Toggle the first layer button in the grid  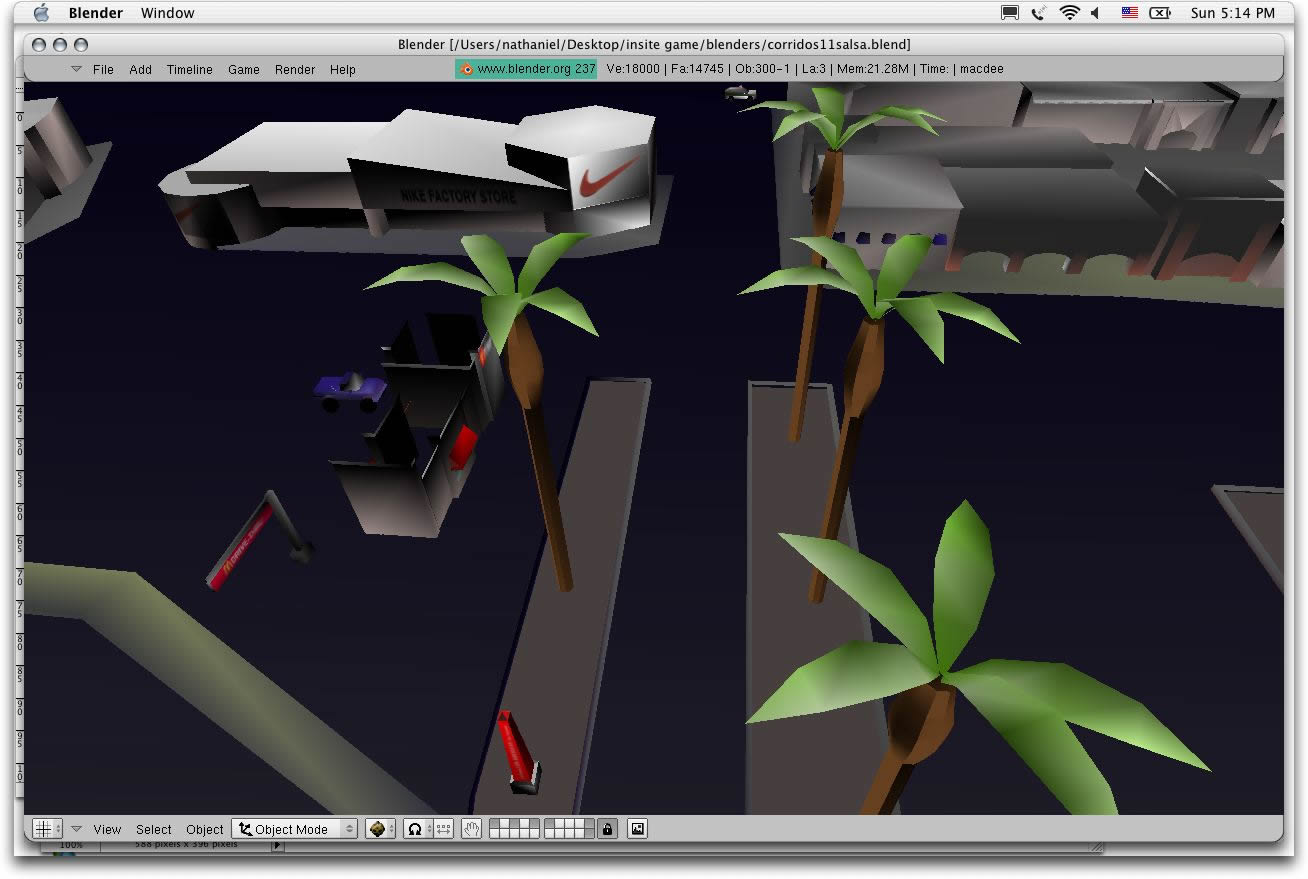point(494,824)
